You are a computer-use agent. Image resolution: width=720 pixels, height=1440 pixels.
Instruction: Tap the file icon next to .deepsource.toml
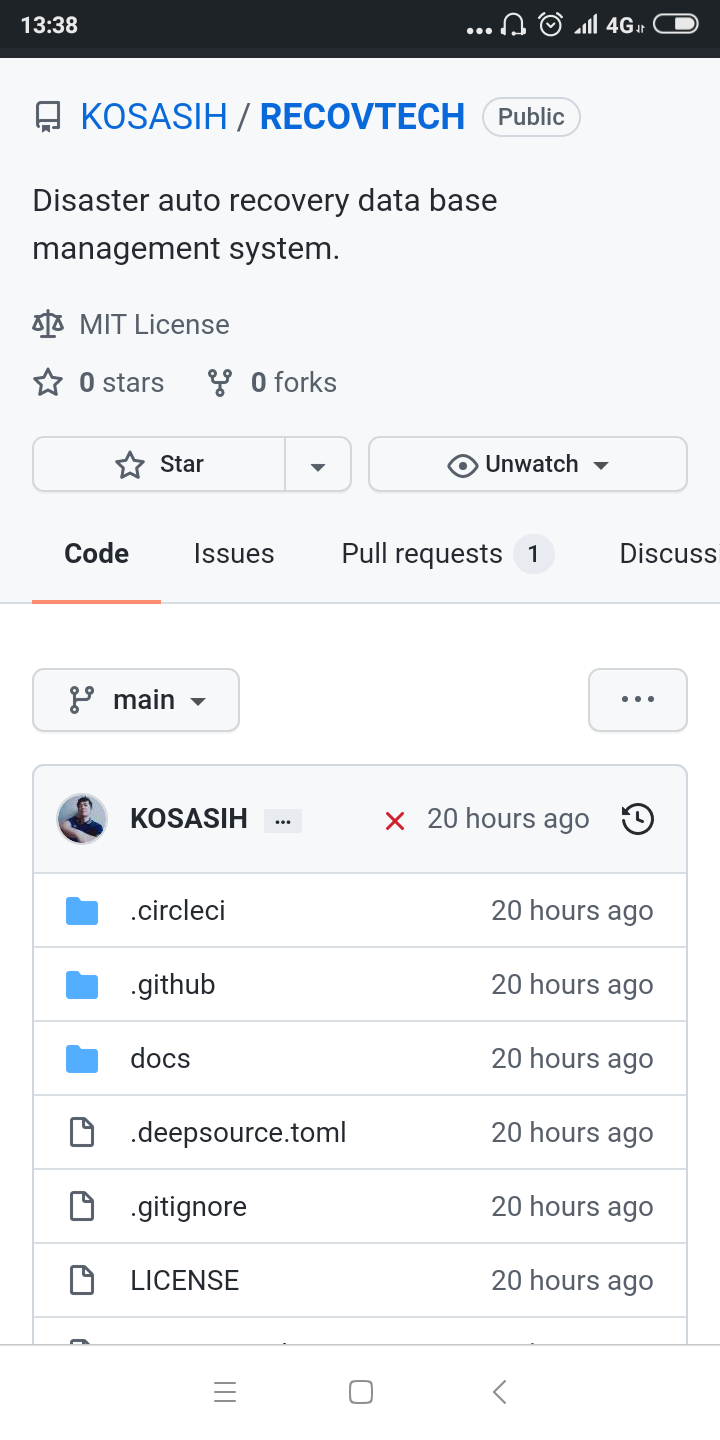[82, 1133]
